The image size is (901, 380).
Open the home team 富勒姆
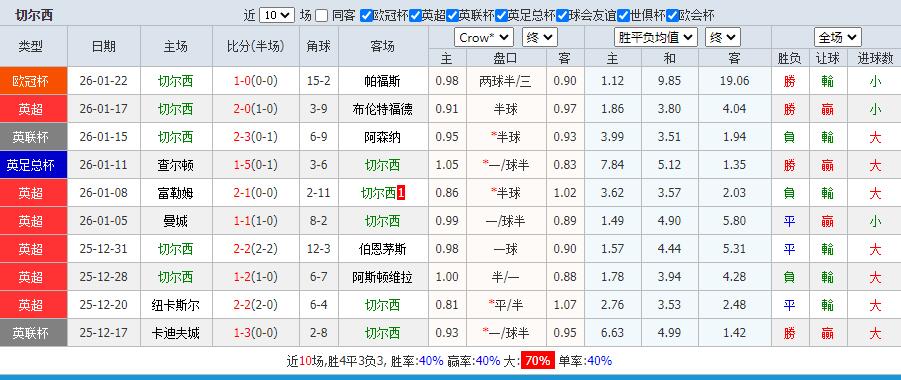[176, 193]
